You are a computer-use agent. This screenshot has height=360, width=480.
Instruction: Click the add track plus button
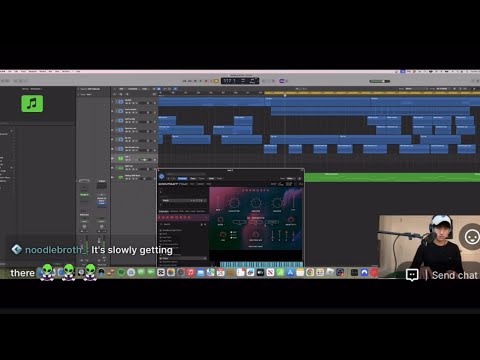point(115,94)
